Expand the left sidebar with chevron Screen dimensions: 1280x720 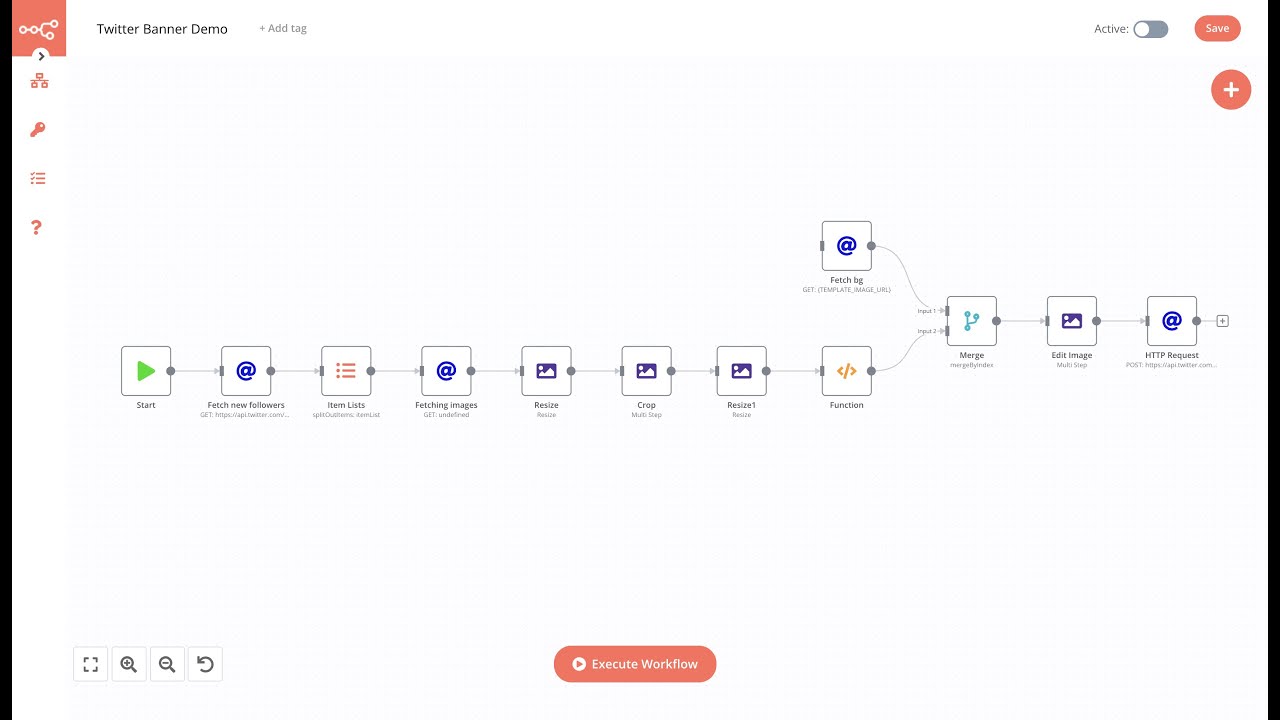point(41,56)
